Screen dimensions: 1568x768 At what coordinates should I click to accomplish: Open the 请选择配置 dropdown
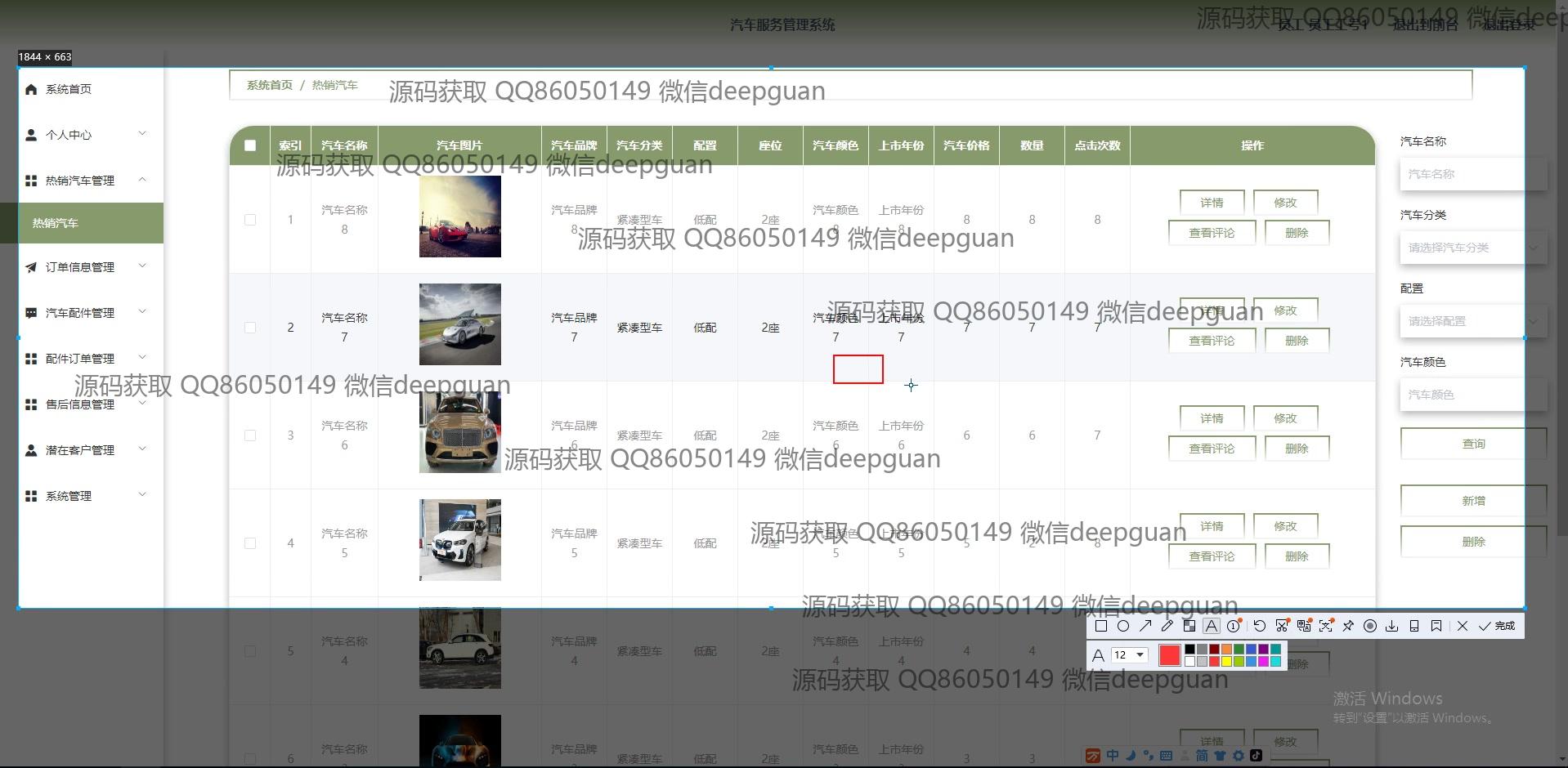[1473, 321]
